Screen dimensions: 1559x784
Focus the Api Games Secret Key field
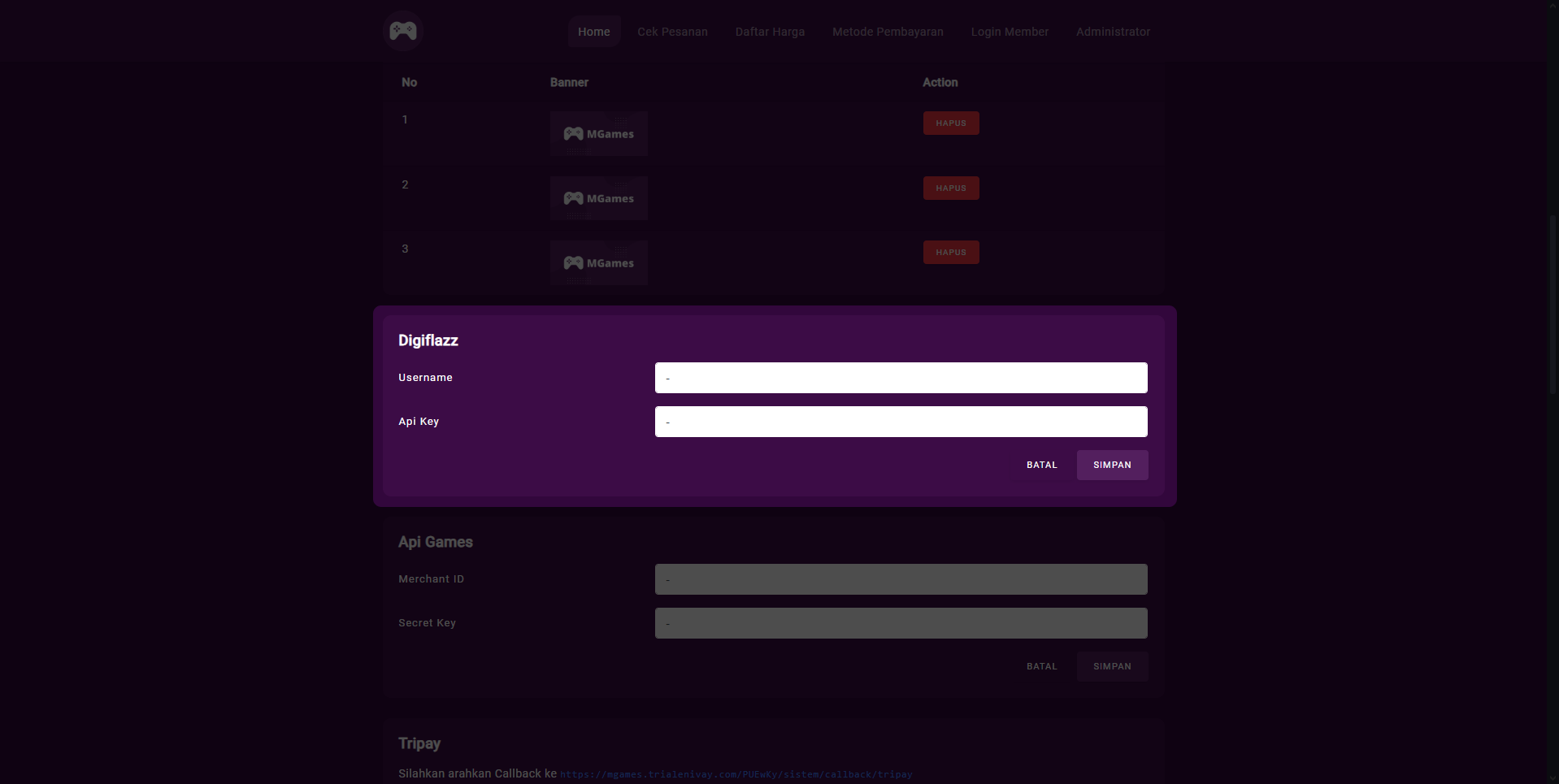coord(901,623)
